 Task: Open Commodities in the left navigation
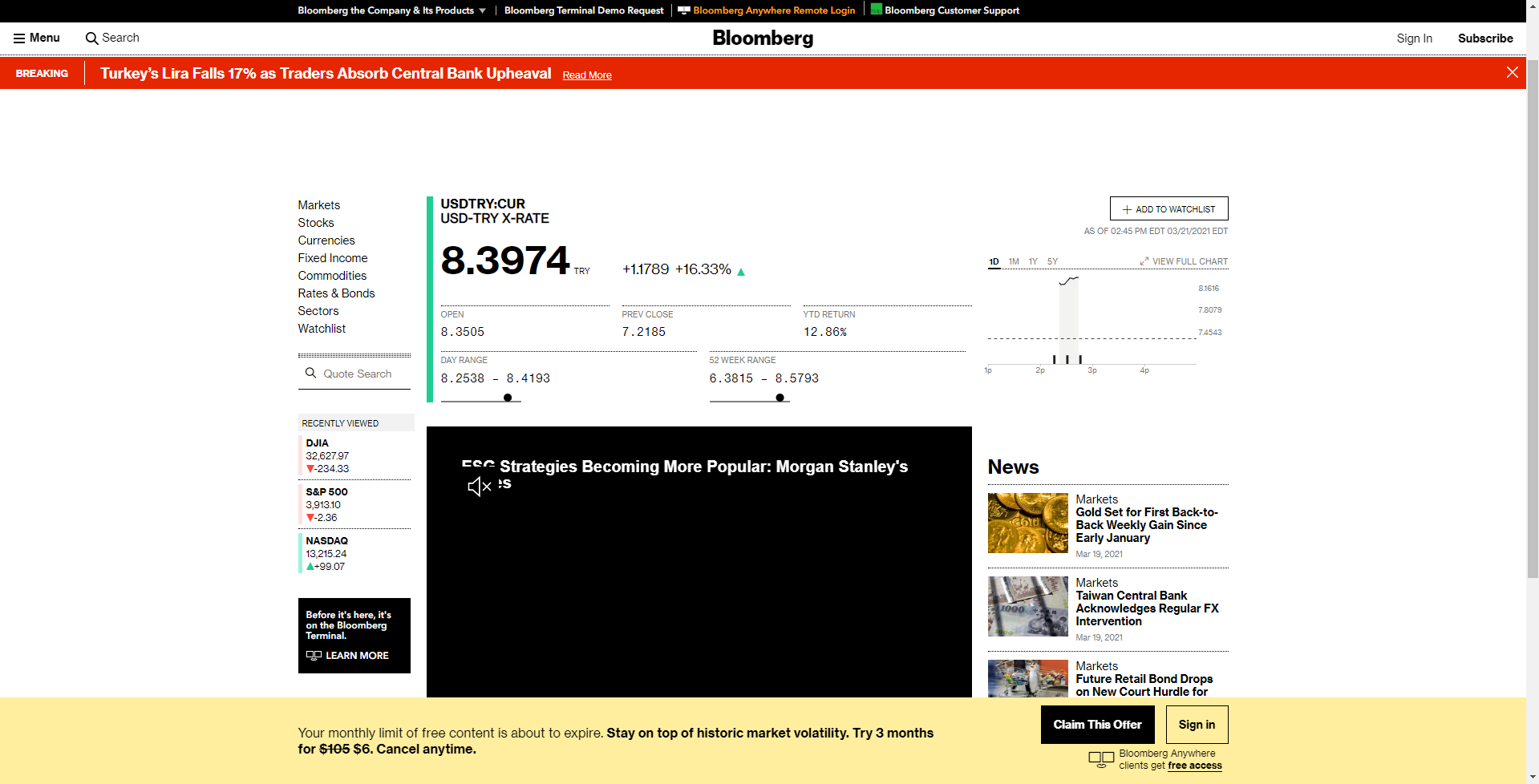tap(332, 276)
